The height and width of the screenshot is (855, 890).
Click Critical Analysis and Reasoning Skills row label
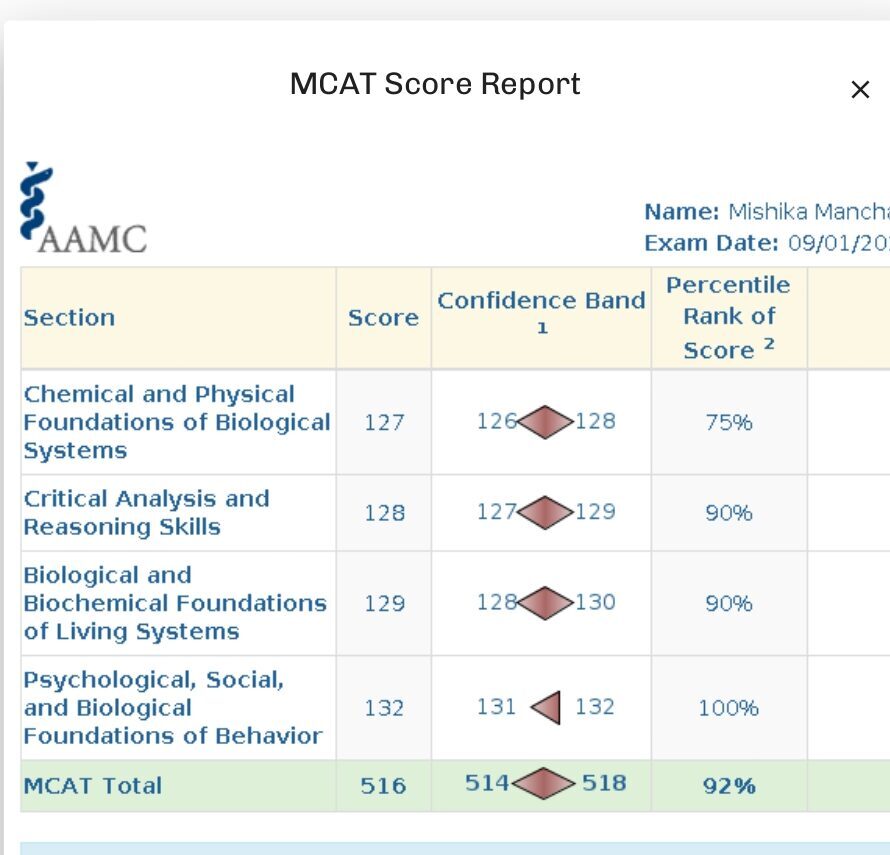tap(146, 512)
